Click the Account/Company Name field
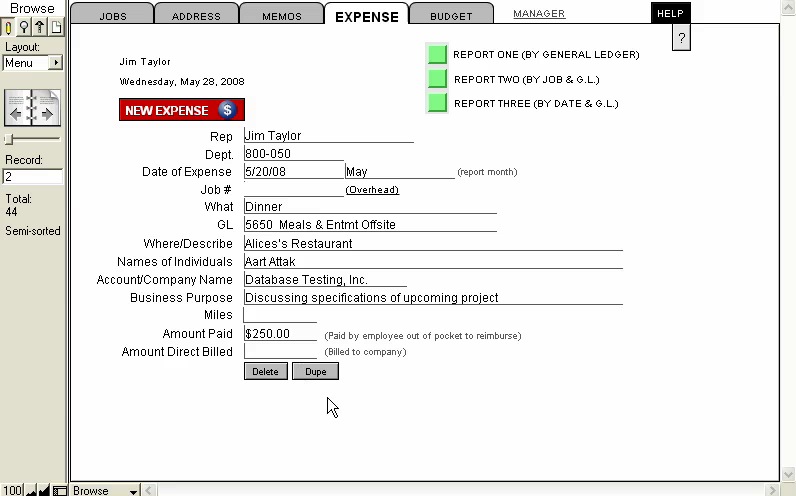Screen dimensions: 796x496 coord(325,279)
